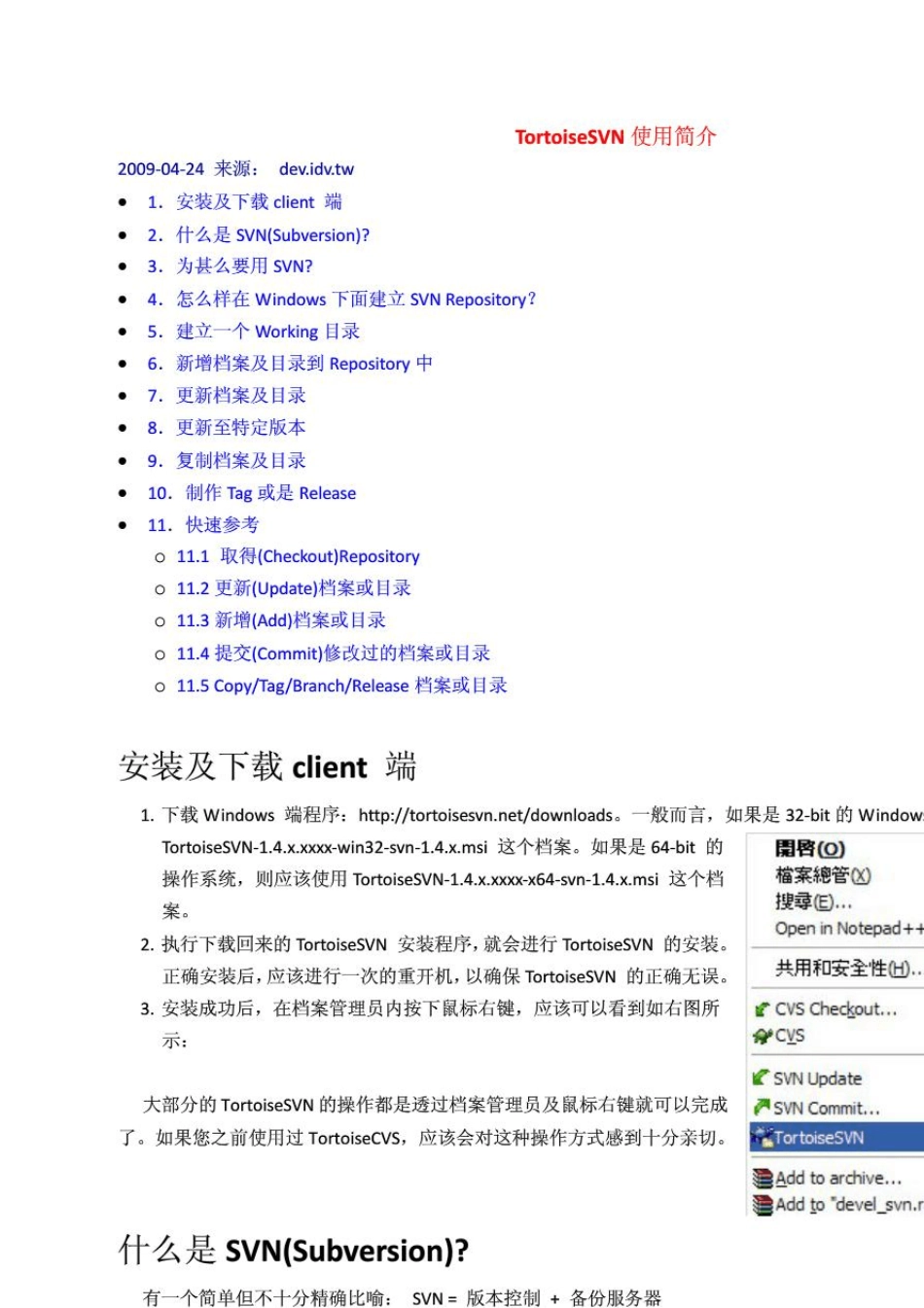
Task: Select 檔案總管(X) in the context menu
Action: pos(823,875)
